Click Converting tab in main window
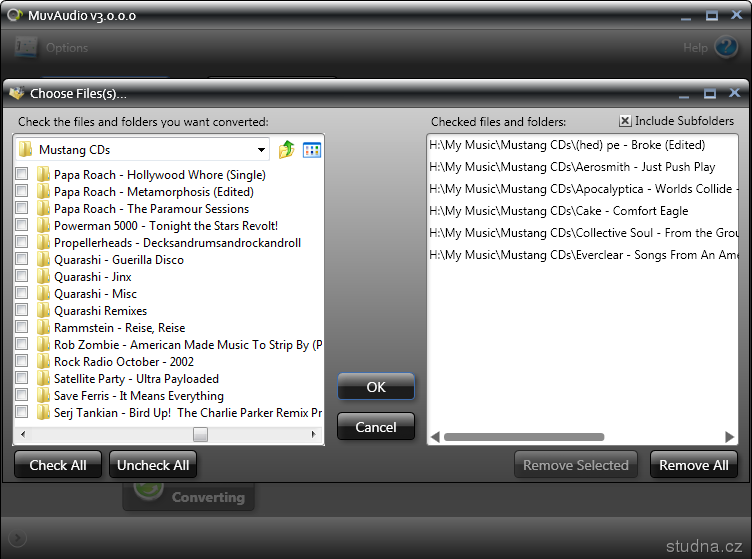The height and width of the screenshot is (559, 752). click(188, 496)
